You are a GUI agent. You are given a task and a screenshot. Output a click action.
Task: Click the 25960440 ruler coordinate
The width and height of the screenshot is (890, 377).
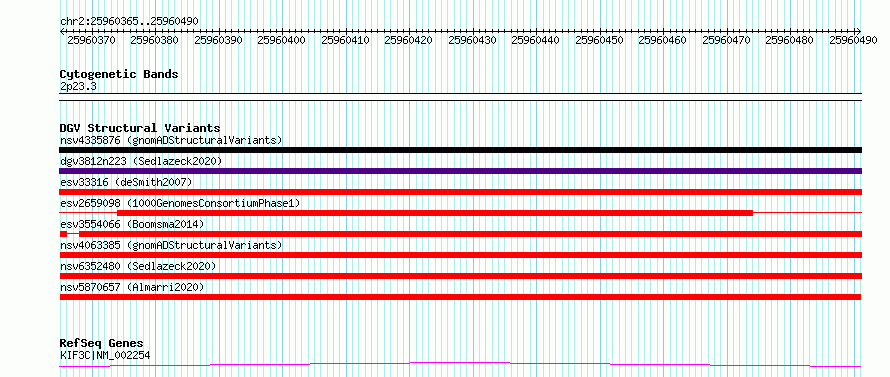(536, 40)
